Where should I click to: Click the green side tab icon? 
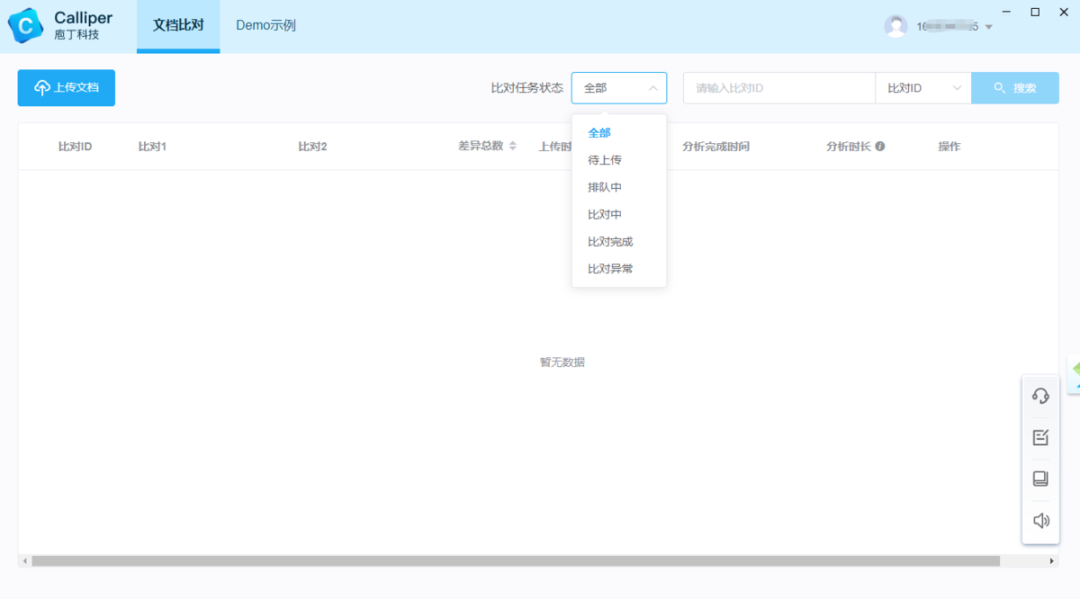[1074, 375]
